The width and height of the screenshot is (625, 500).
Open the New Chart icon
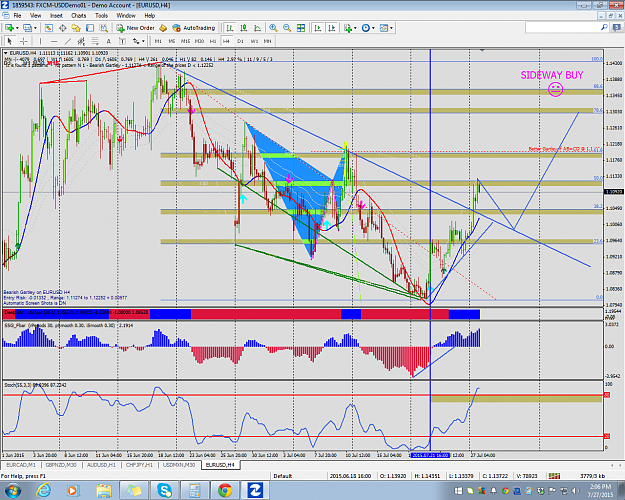[9, 28]
